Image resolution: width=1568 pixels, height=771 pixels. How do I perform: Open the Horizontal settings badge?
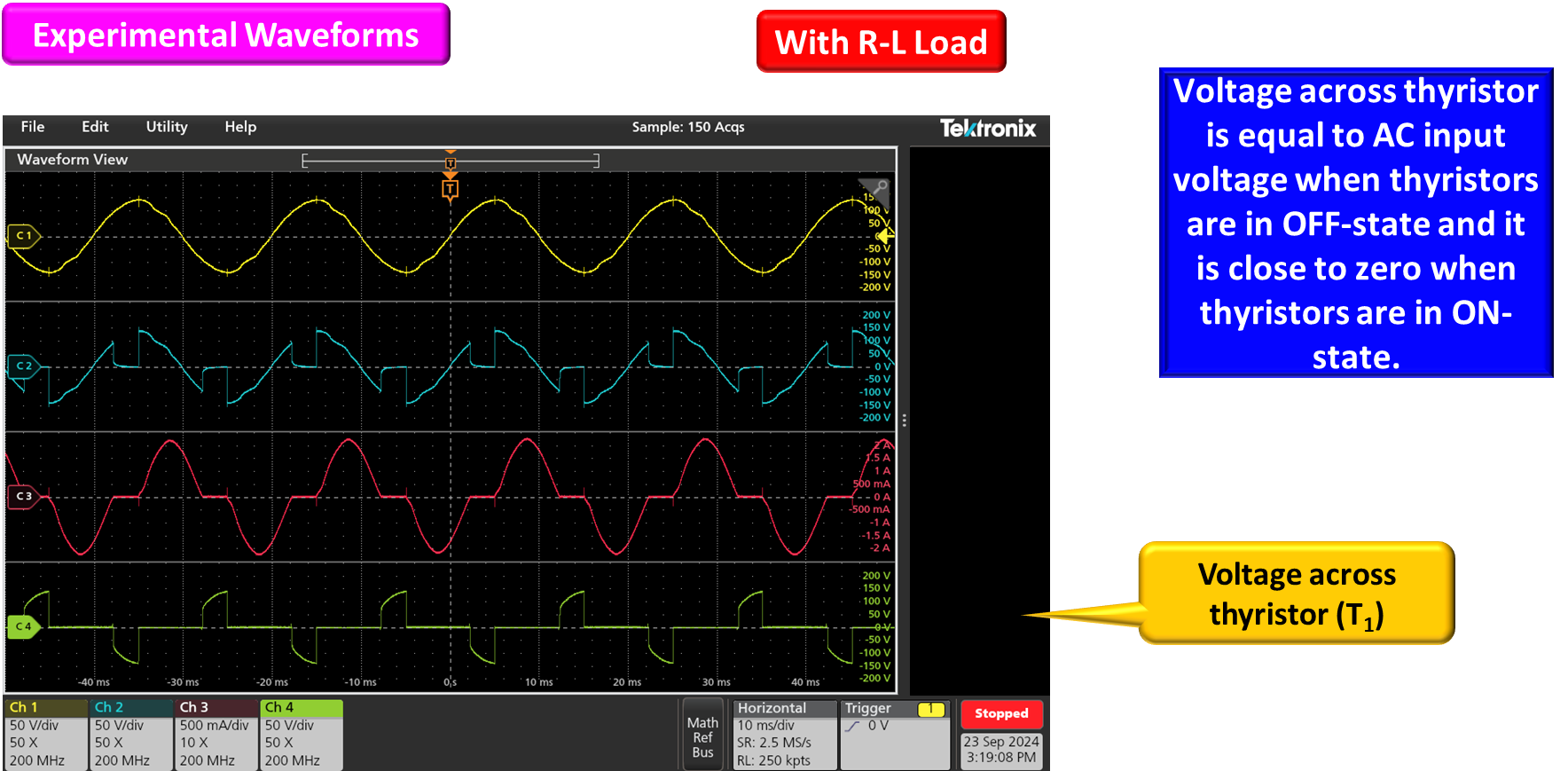pos(785,734)
